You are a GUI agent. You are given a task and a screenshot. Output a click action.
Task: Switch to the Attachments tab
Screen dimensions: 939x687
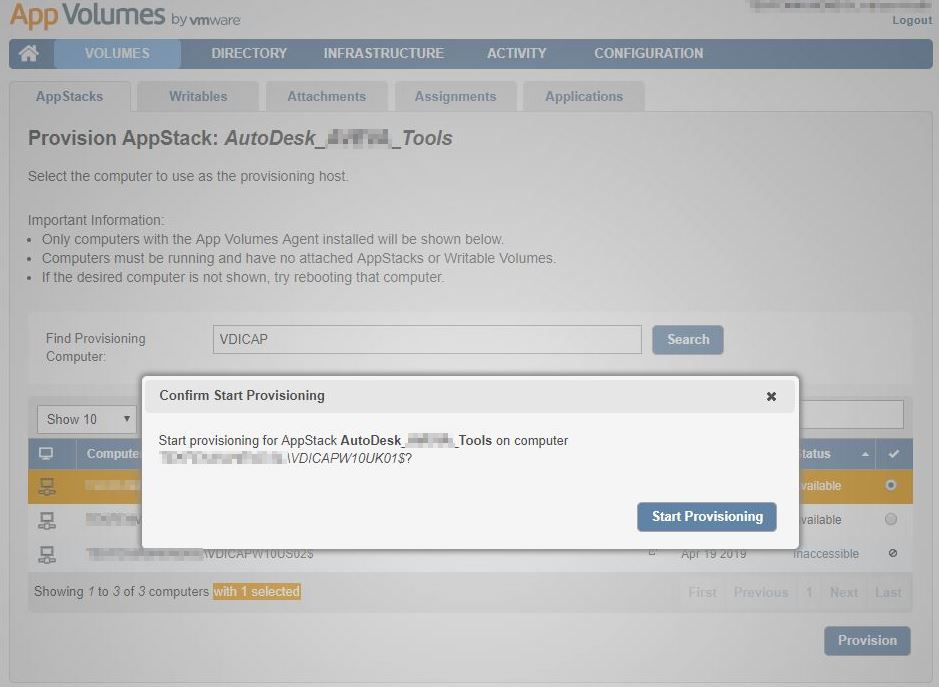pyautogui.click(x=326, y=96)
